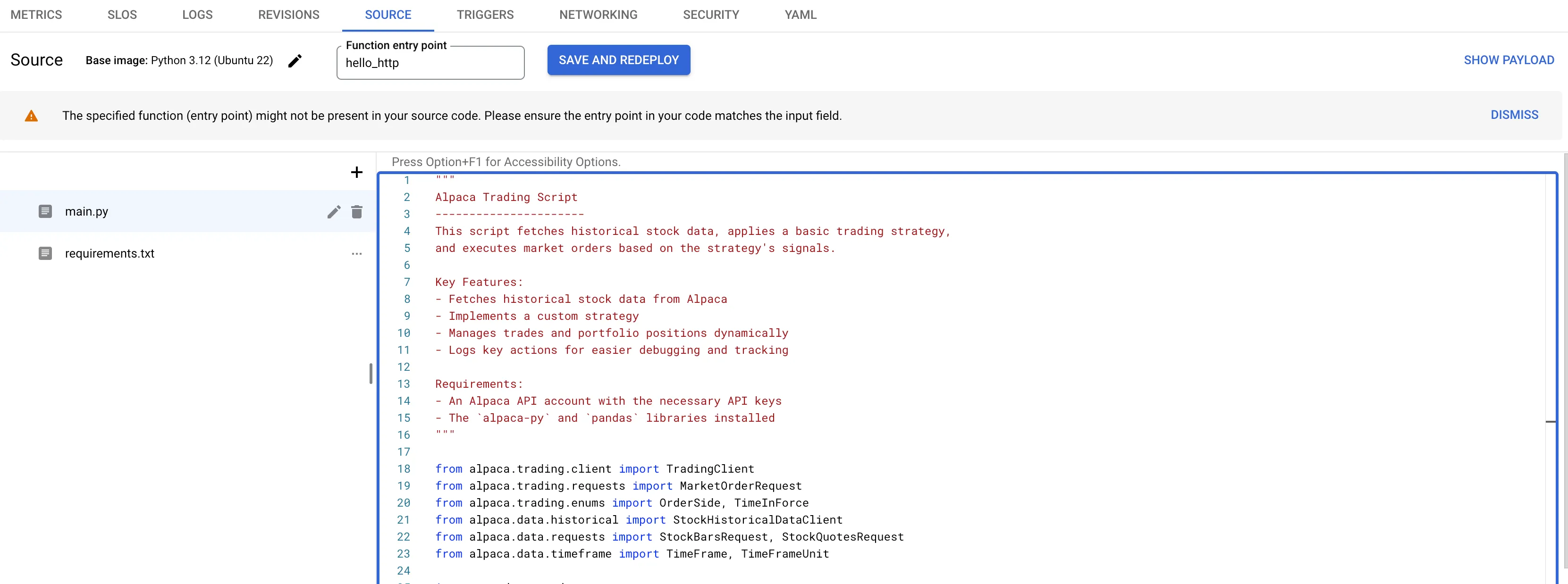
Task: Click the main.py file icon
Action: click(x=45, y=212)
